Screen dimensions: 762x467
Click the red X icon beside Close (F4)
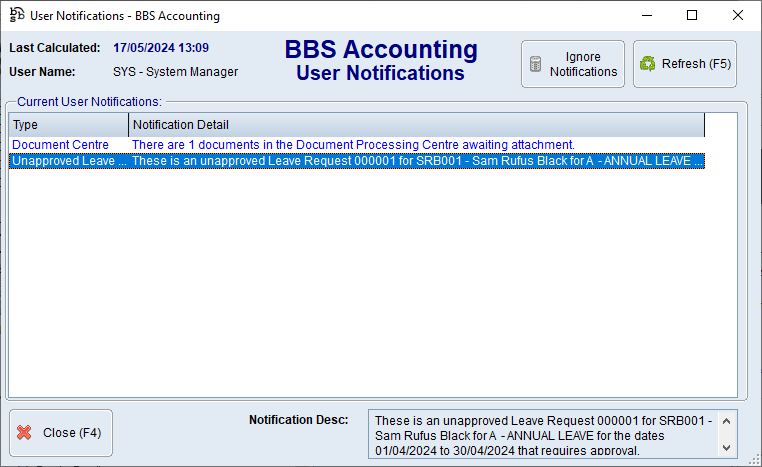pyautogui.click(x=25, y=433)
